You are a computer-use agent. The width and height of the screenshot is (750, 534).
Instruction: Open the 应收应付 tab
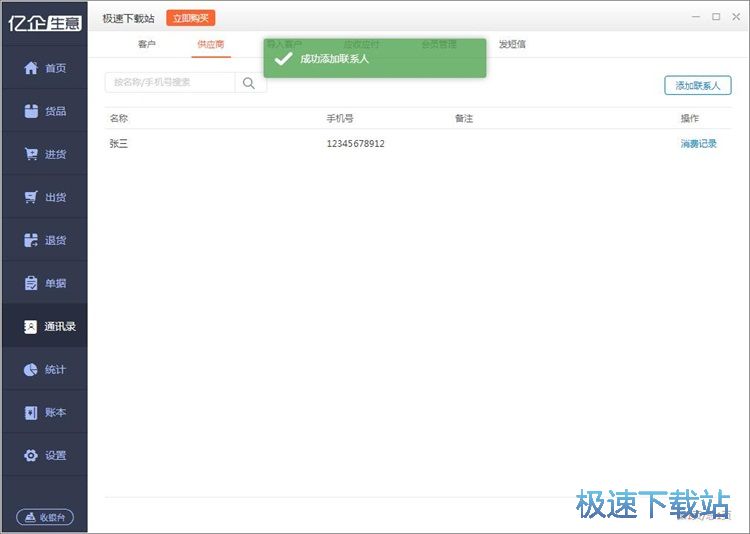coord(361,44)
